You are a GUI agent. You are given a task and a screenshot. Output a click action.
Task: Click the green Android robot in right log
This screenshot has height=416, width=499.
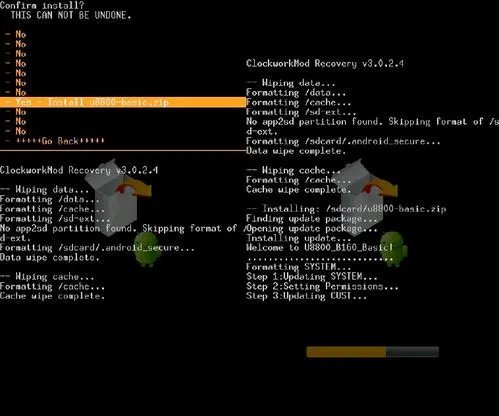(x=393, y=248)
